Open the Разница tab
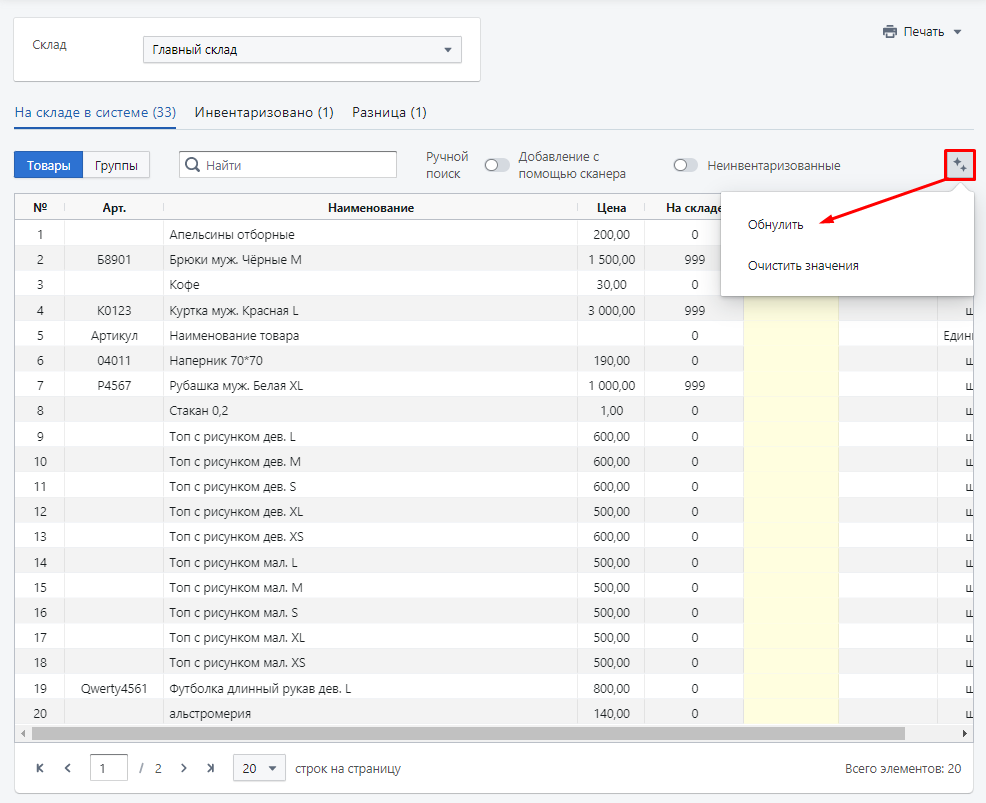 [x=389, y=112]
